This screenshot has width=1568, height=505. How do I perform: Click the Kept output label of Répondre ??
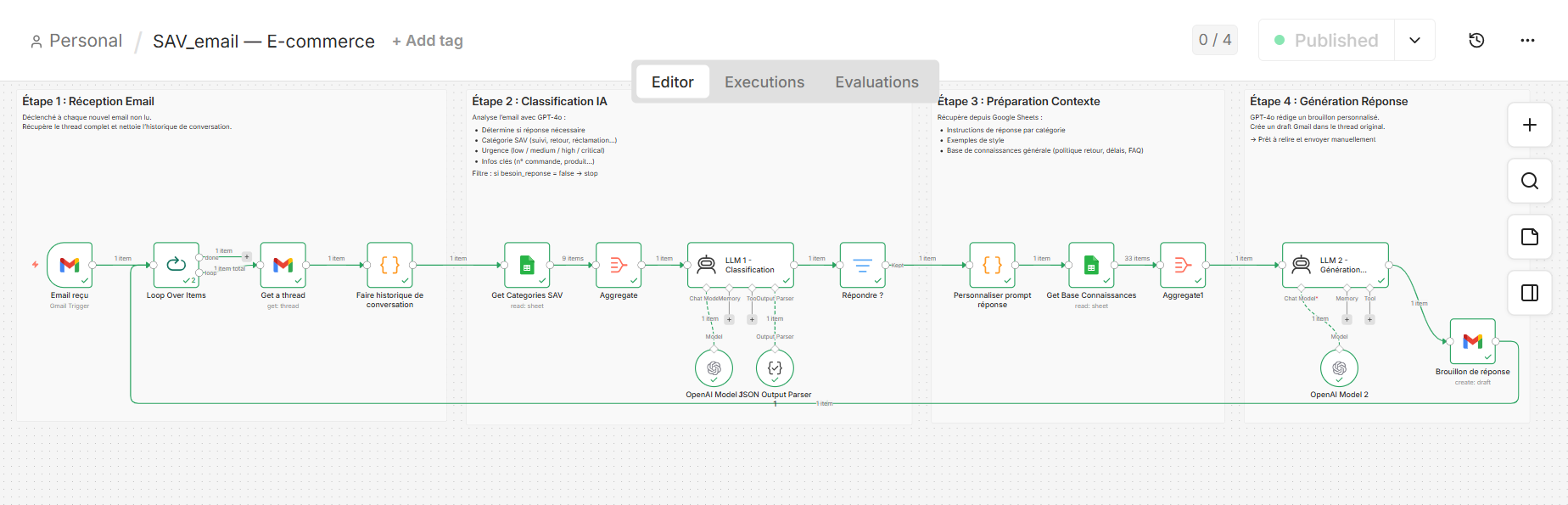click(x=897, y=265)
